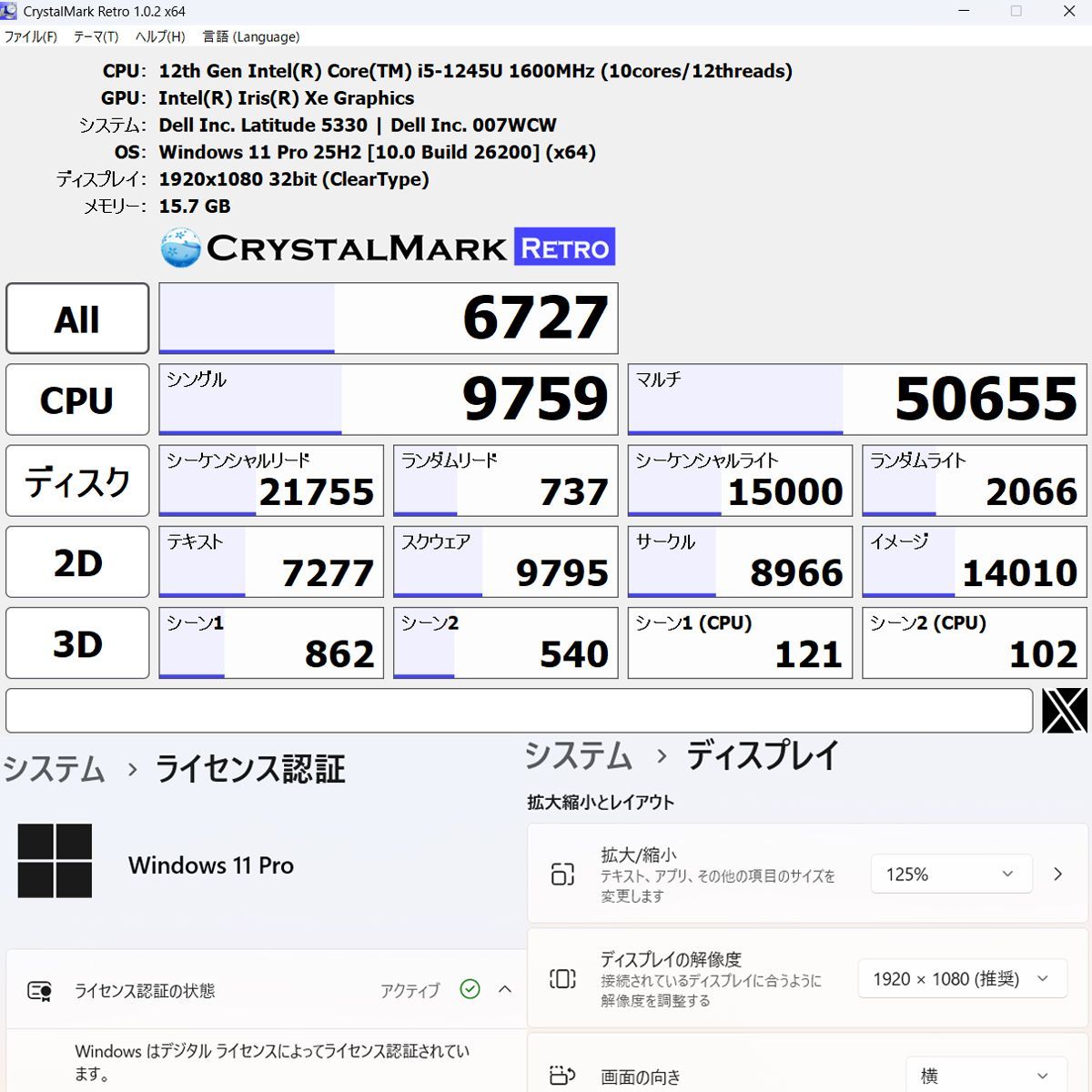Click the 1920x1080 32bit display info line

[294, 179]
